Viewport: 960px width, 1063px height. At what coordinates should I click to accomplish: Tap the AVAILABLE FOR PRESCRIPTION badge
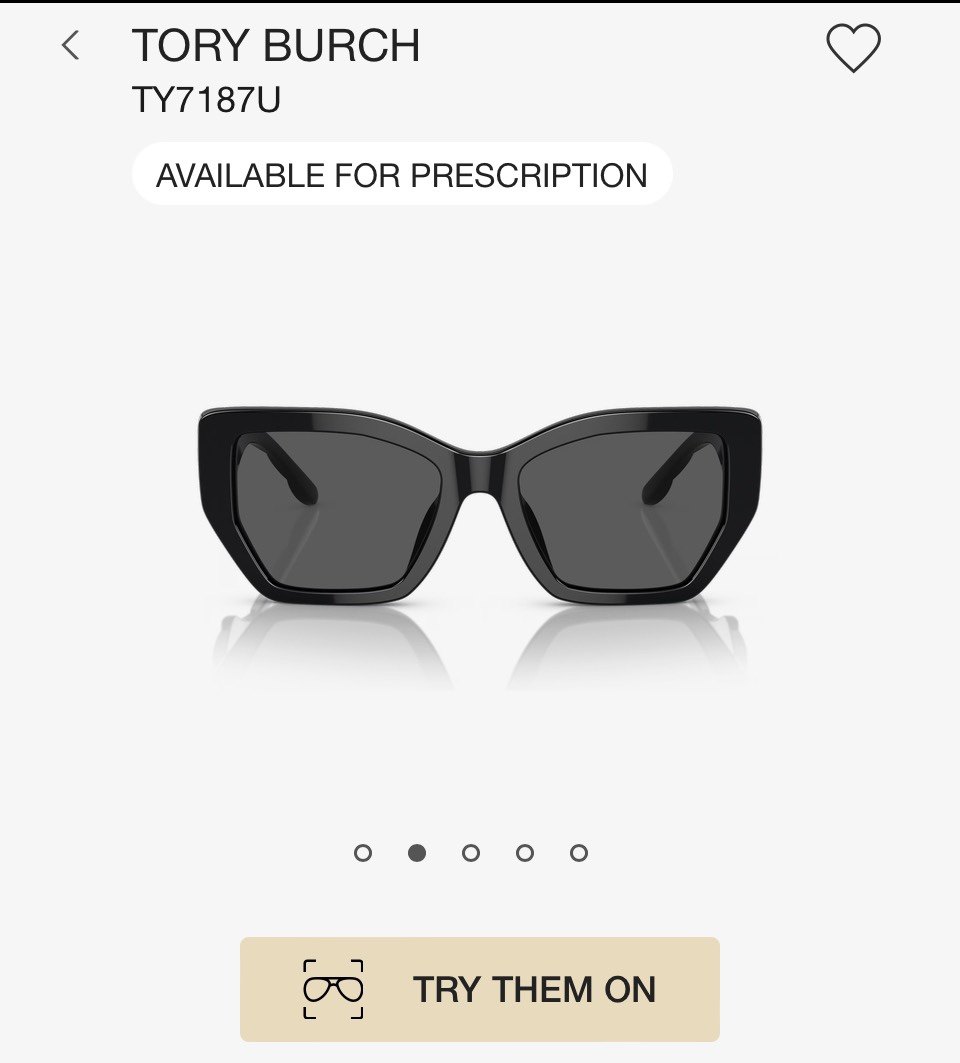[401, 175]
